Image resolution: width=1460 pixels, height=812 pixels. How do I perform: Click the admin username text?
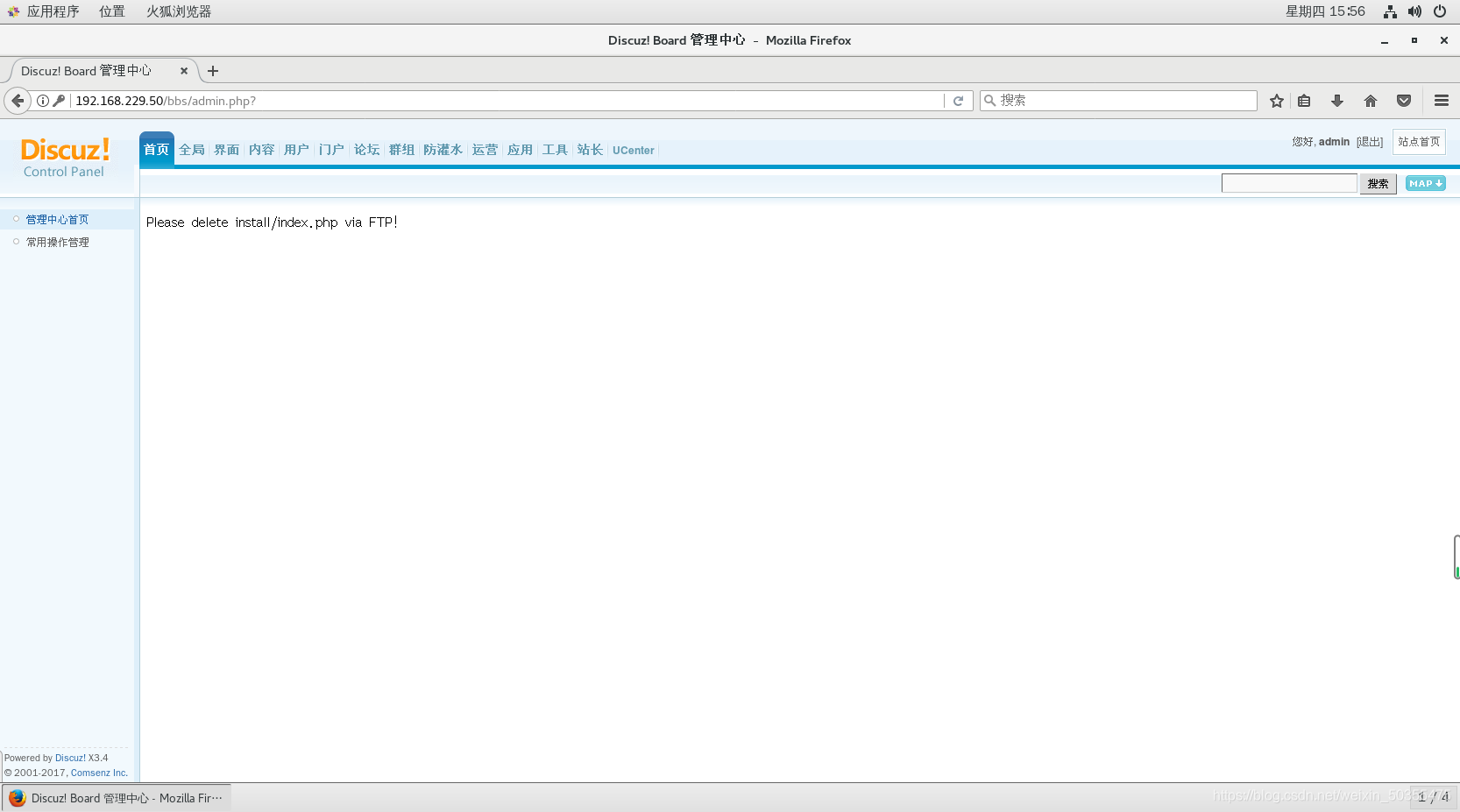[1334, 142]
